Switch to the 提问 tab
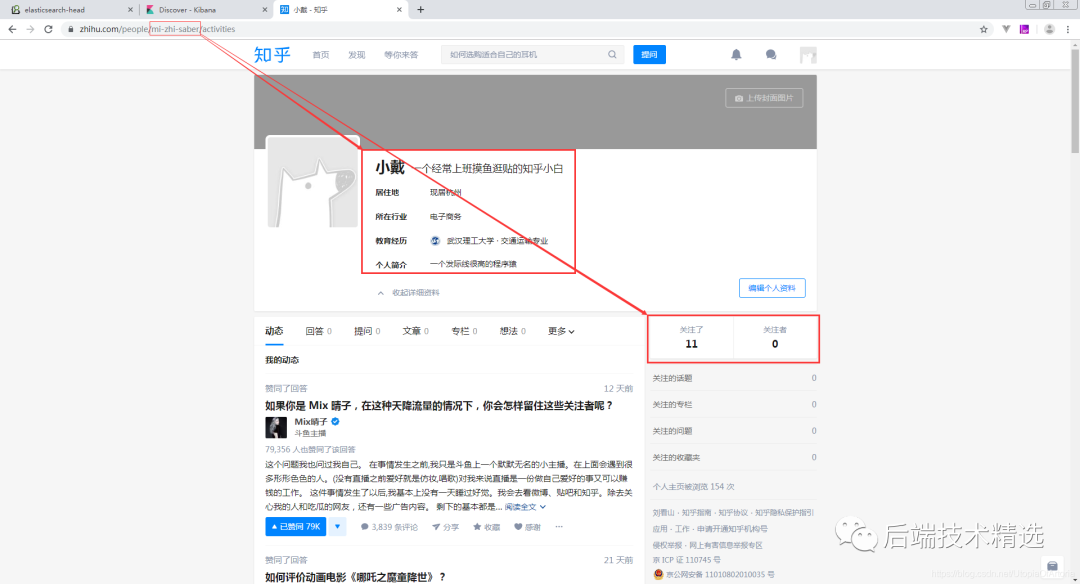1080x584 pixels. coord(367,331)
